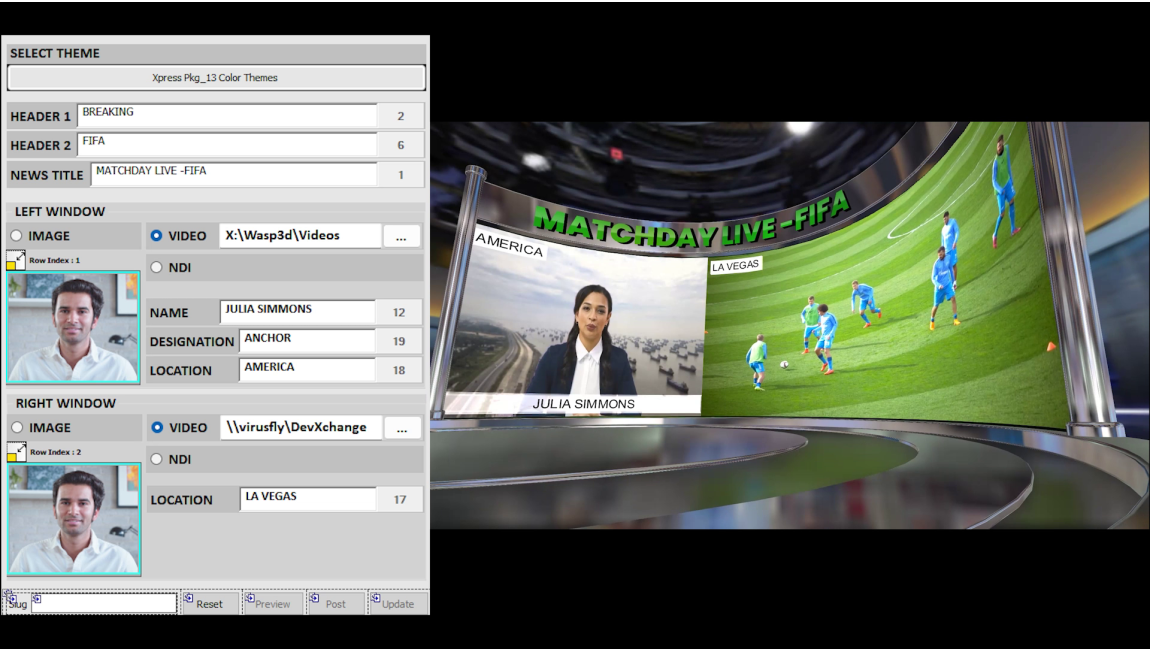Click the Left Window presenter thumbnail
This screenshot has width=1150, height=650.
coord(74,329)
